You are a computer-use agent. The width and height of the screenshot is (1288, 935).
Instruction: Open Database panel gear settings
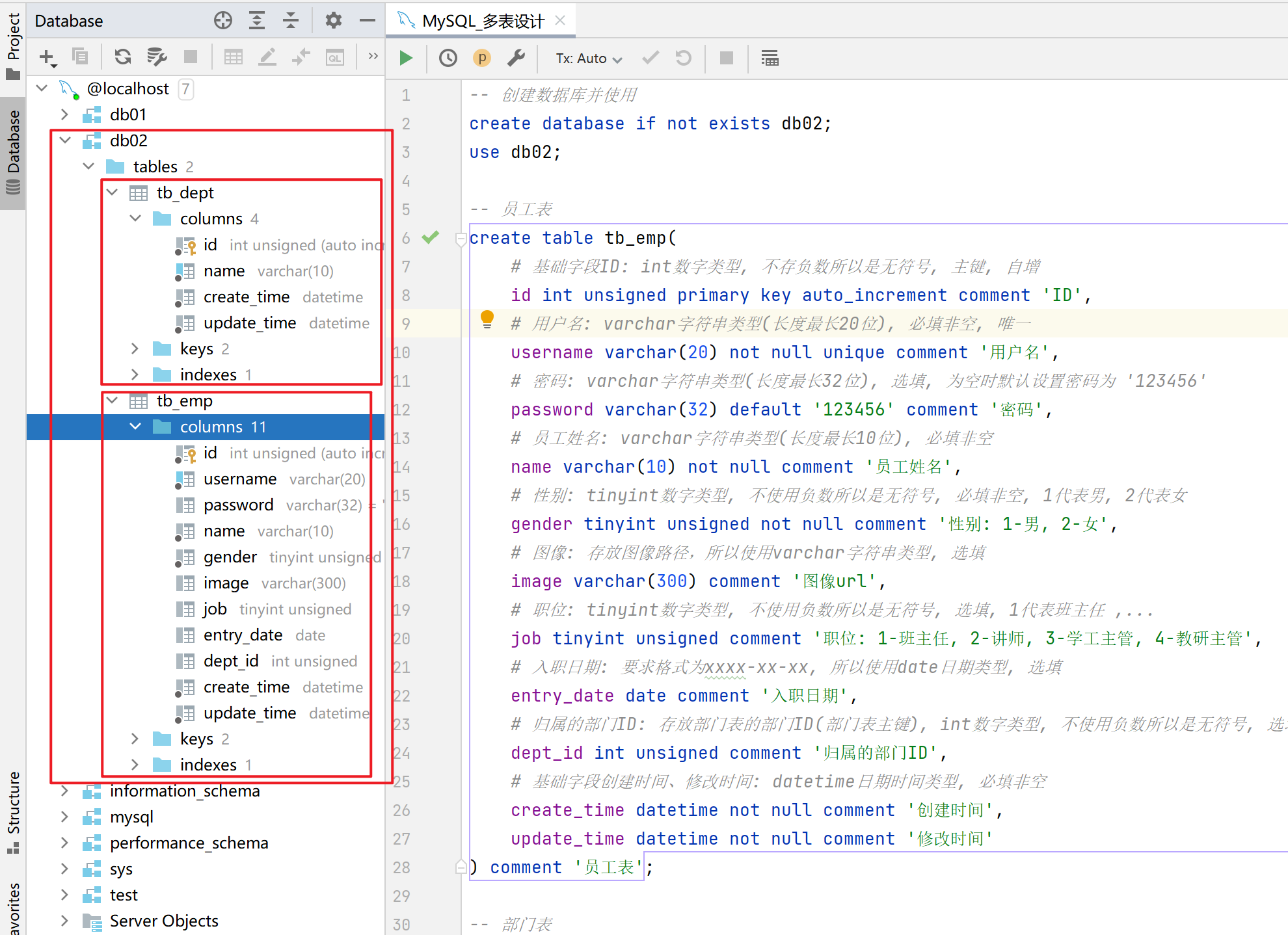(333, 21)
